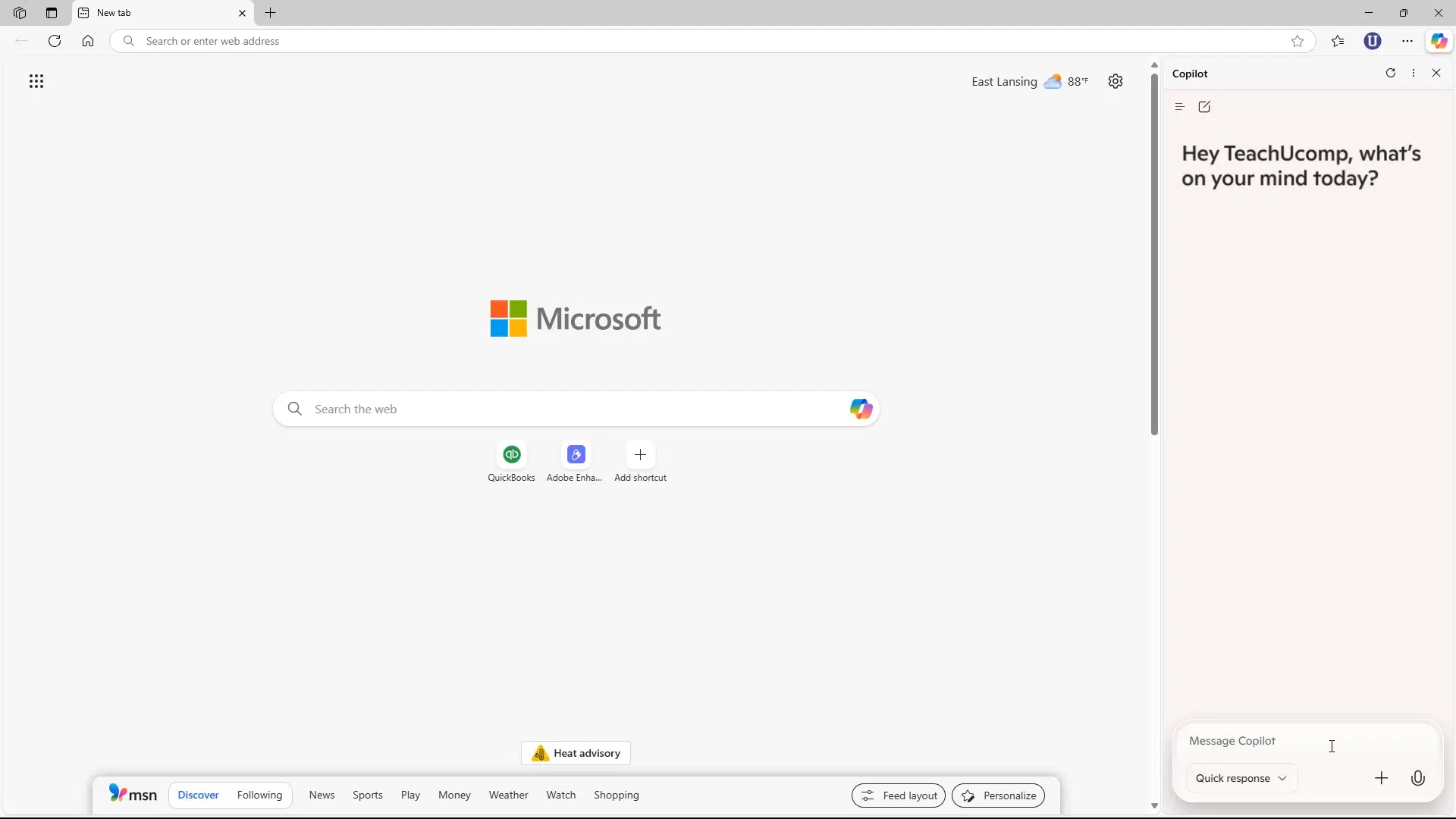1456x819 pixels.
Task: Click the address bar search field
Action: click(711, 41)
